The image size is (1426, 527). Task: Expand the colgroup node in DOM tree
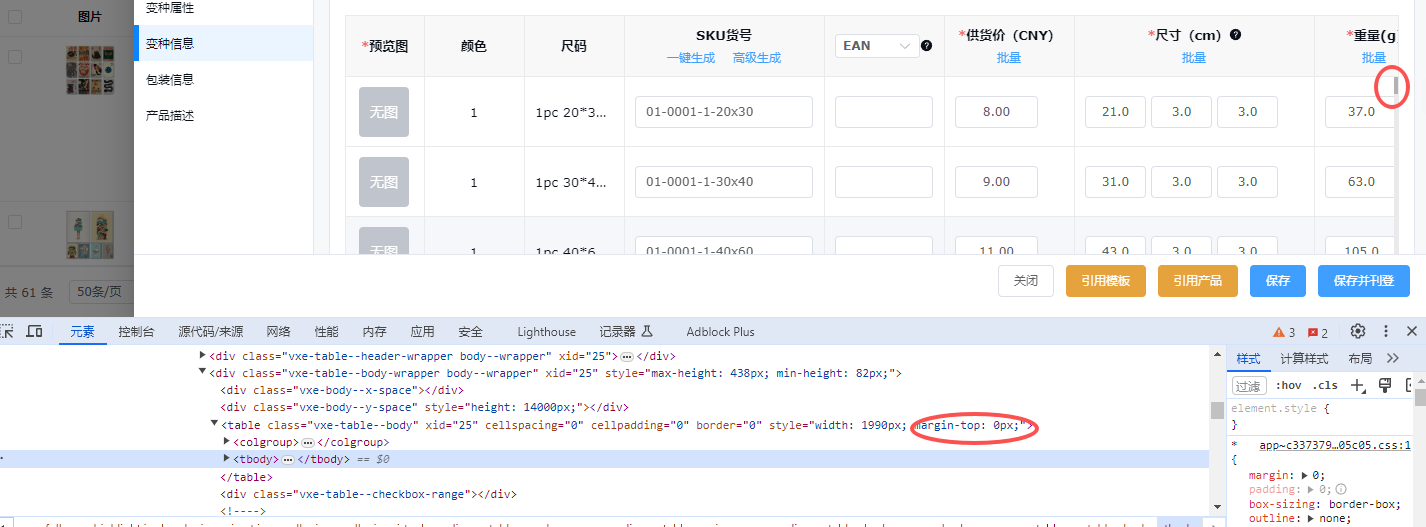click(x=227, y=442)
